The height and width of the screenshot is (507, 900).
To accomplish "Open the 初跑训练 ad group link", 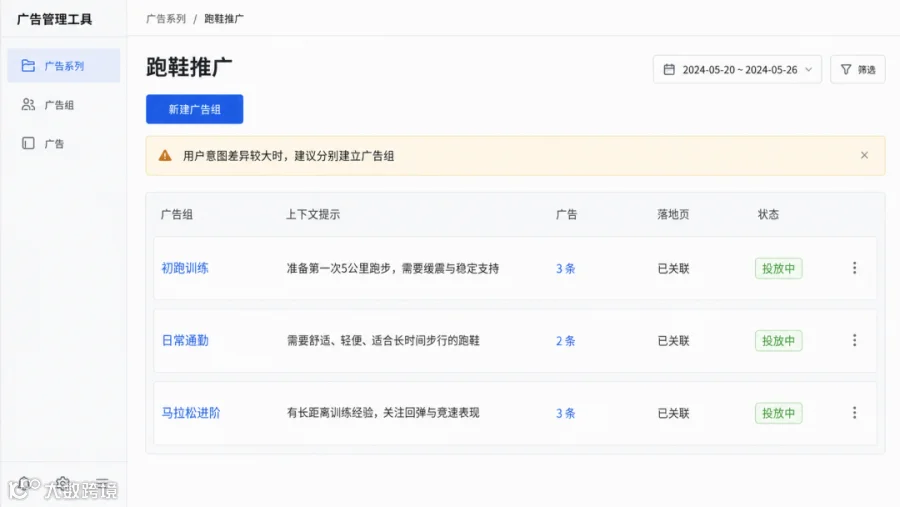I will (185, 268).
